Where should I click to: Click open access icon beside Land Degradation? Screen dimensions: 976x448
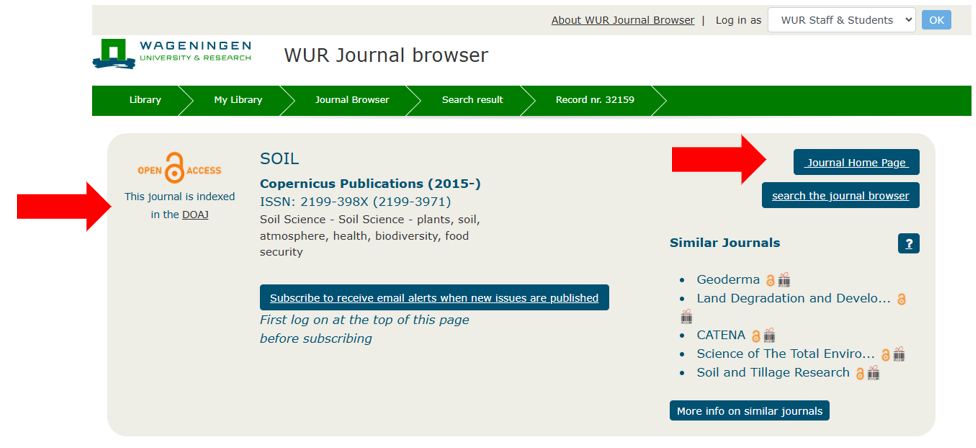click(901, 299)
